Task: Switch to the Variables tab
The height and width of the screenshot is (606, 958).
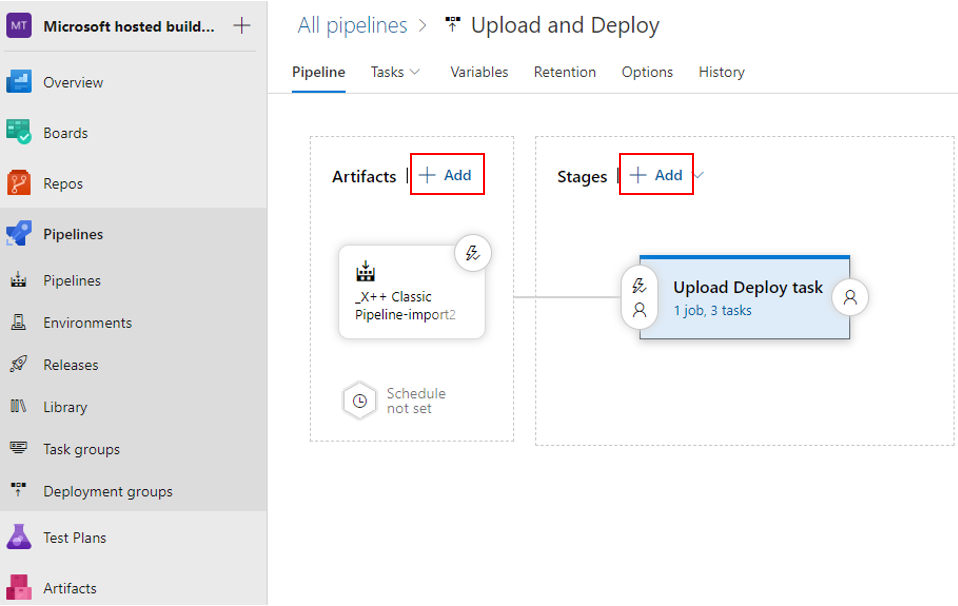Action: pyautogui.click(x=479, y=72)
